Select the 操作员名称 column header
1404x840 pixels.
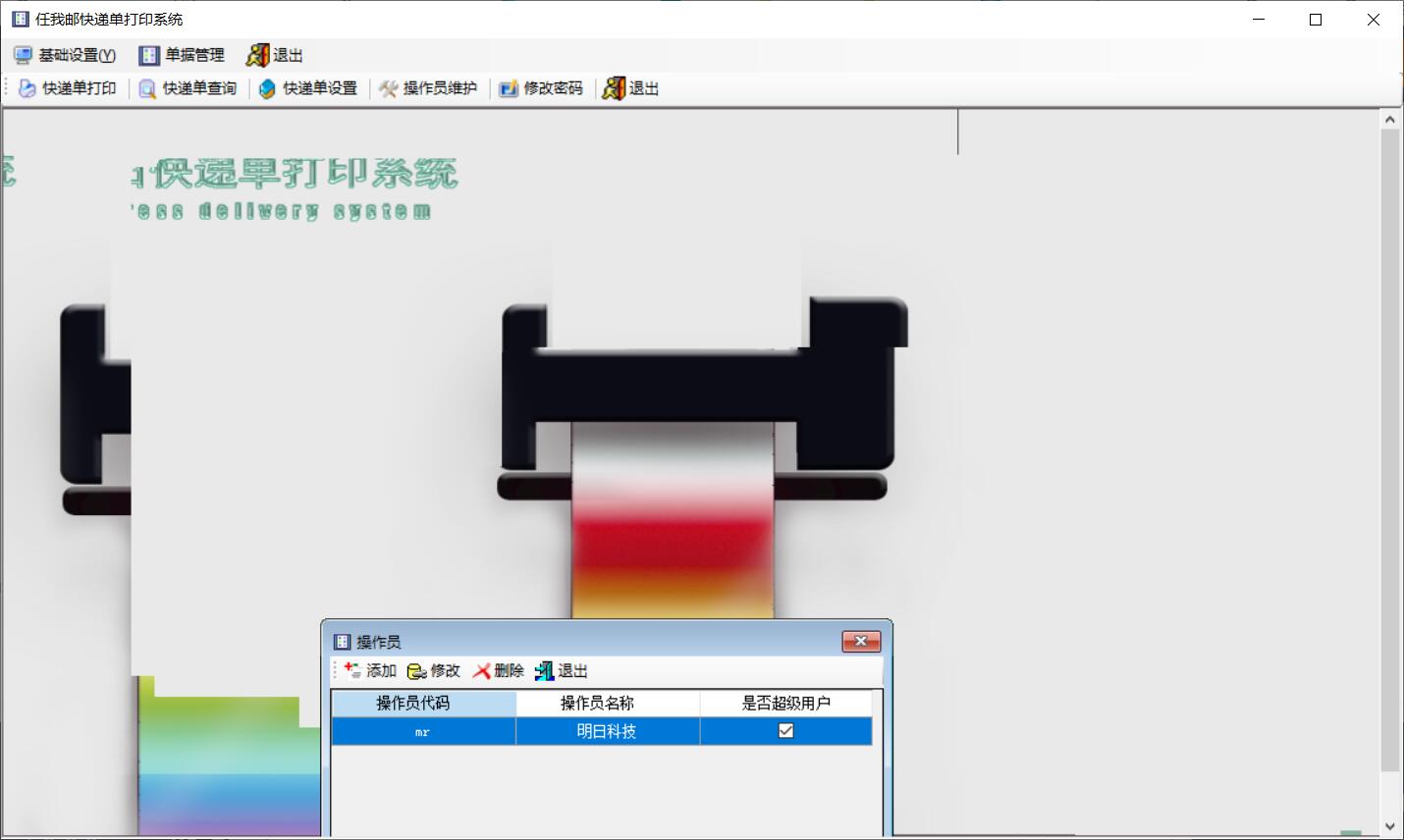(608, 703)
